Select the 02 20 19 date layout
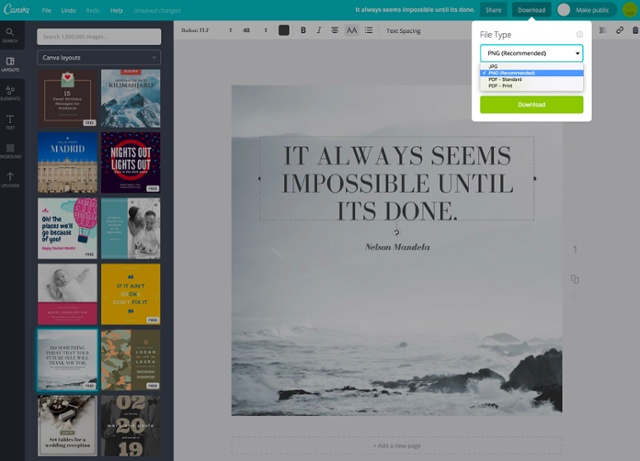The image size is (640, 461). [x=131, y=425]
